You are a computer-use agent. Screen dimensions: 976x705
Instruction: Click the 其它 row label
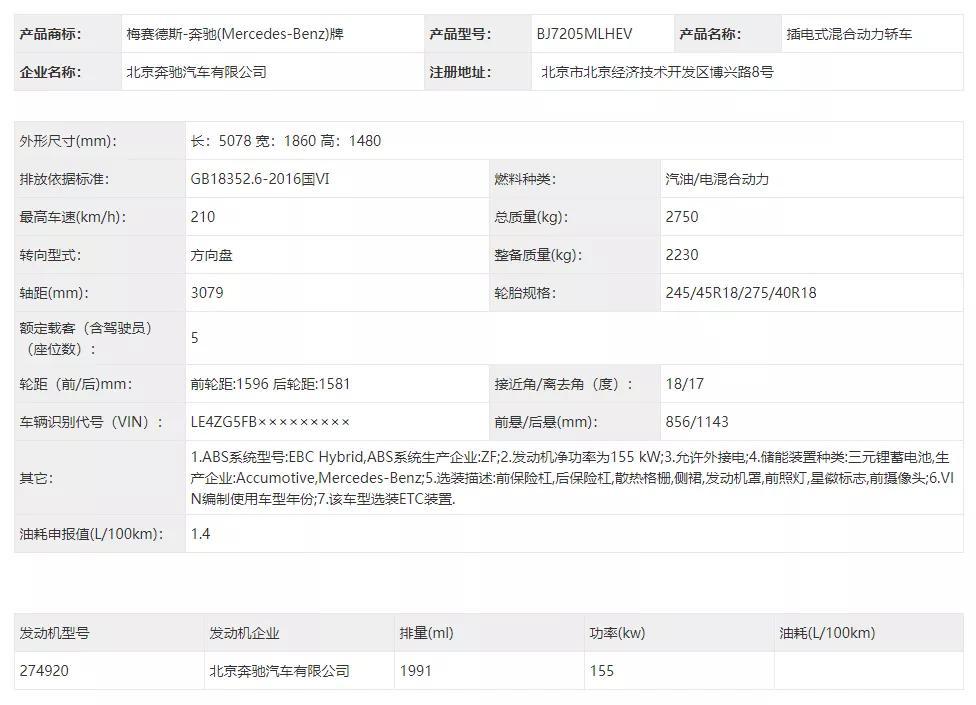click(37, 478)
